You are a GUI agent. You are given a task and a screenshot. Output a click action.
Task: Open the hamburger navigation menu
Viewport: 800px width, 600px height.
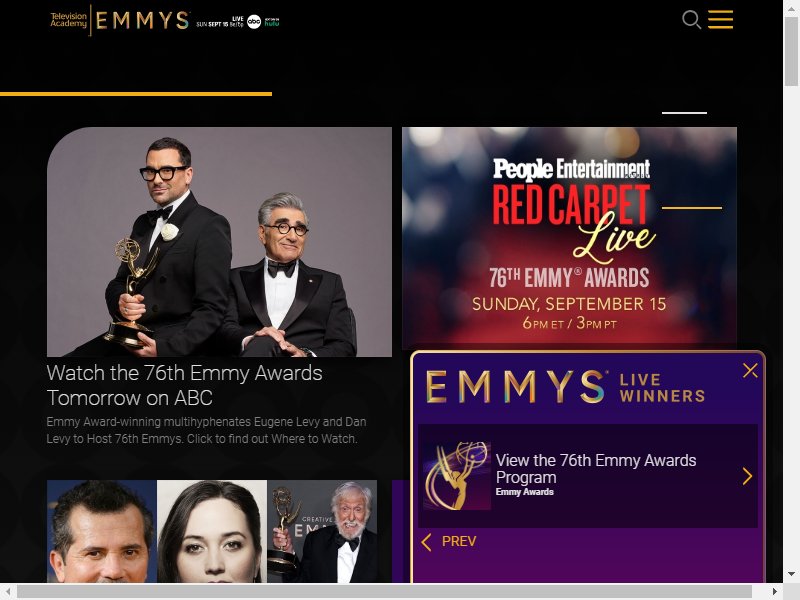coord(720,19)
